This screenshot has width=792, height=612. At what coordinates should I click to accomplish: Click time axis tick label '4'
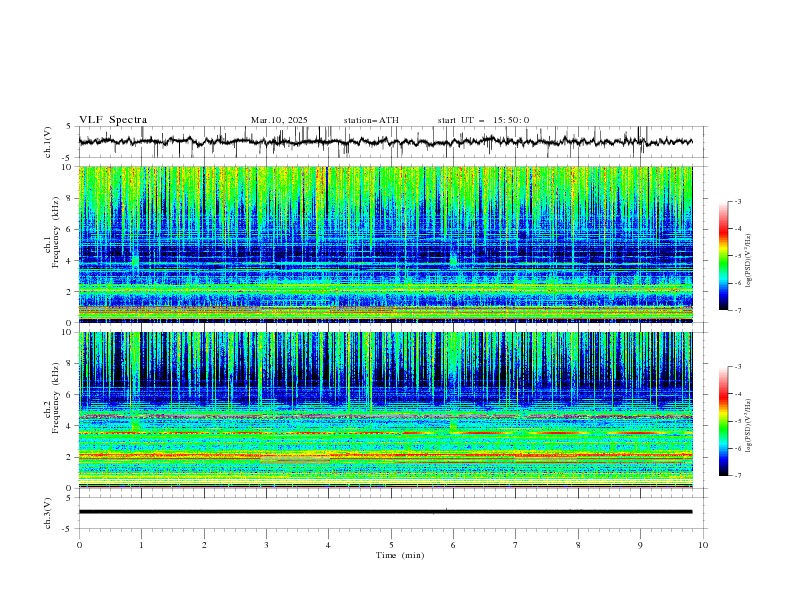[x=328, y=545]
